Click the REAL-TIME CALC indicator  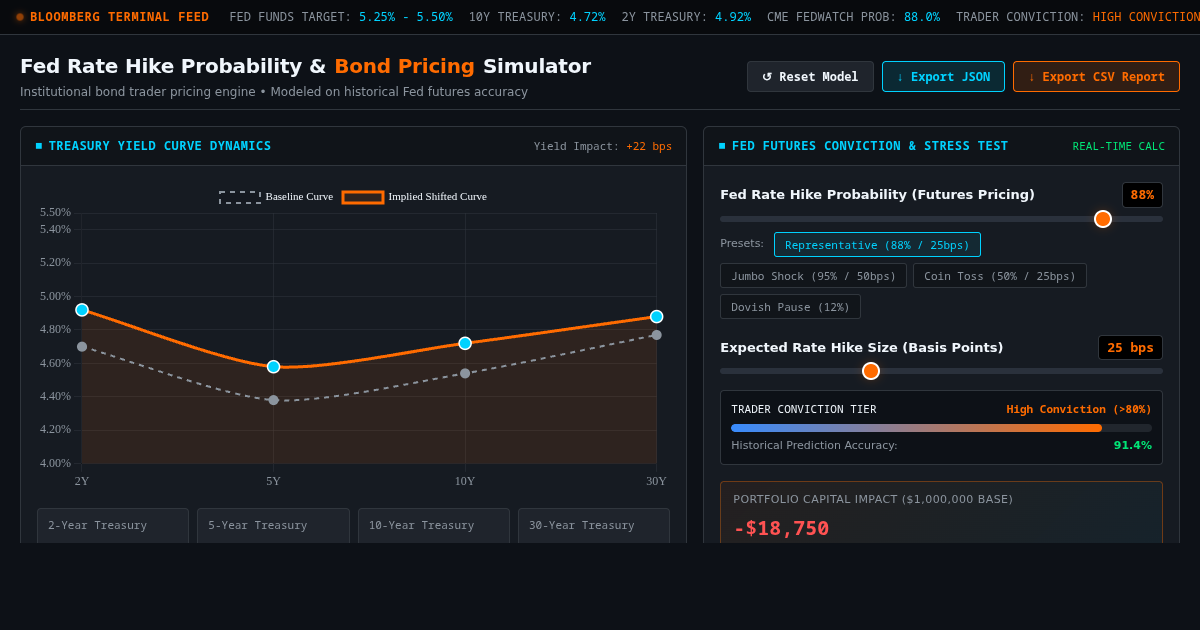(x=1119, y=146)
